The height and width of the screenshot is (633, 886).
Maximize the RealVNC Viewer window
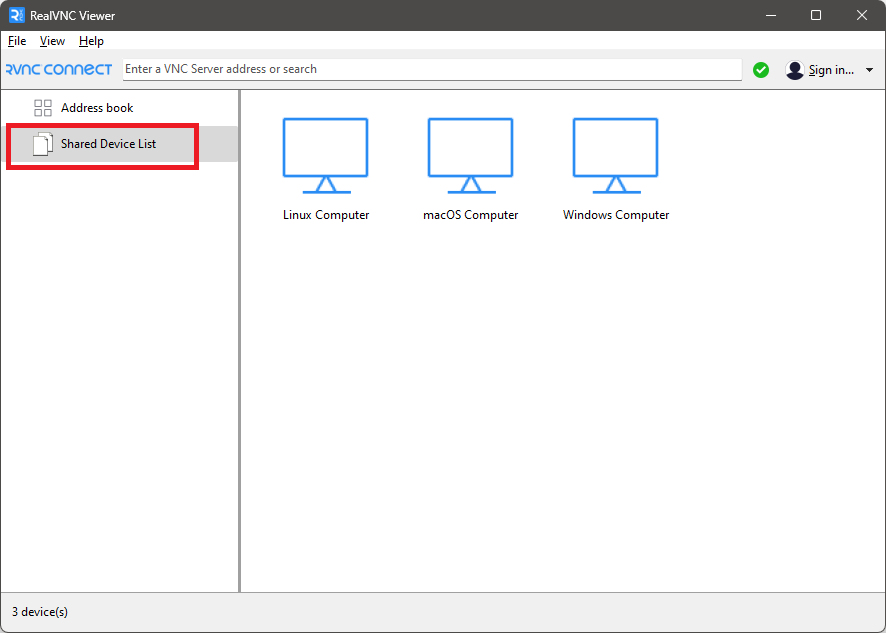point(816,15)
